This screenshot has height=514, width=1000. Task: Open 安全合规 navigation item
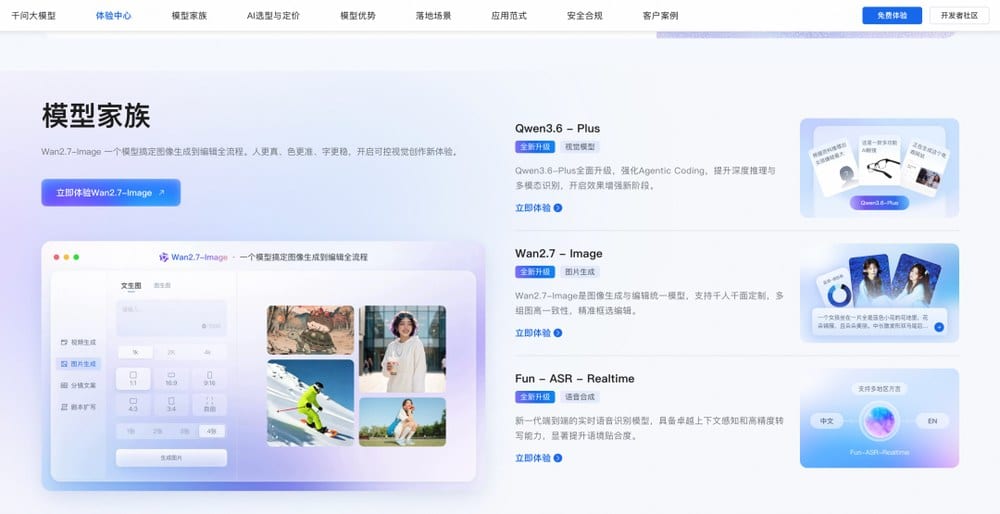pyautogui.click(x=584, y=15)
